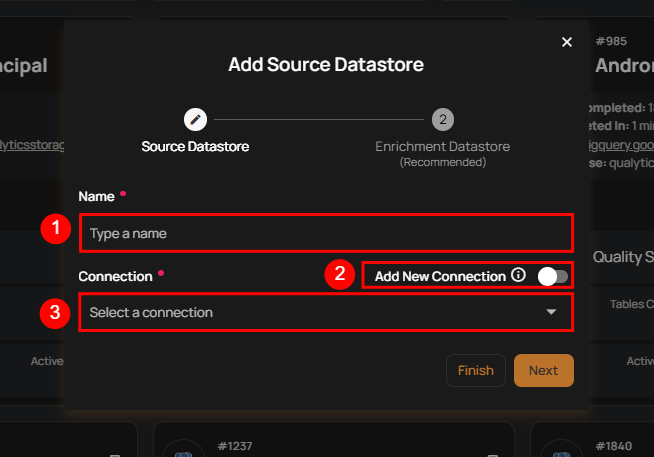Image resolution: width=654 pixels, height=457 pixels.
Task: Close the Add Source Datastore dialog
Action: pos(567,42)
